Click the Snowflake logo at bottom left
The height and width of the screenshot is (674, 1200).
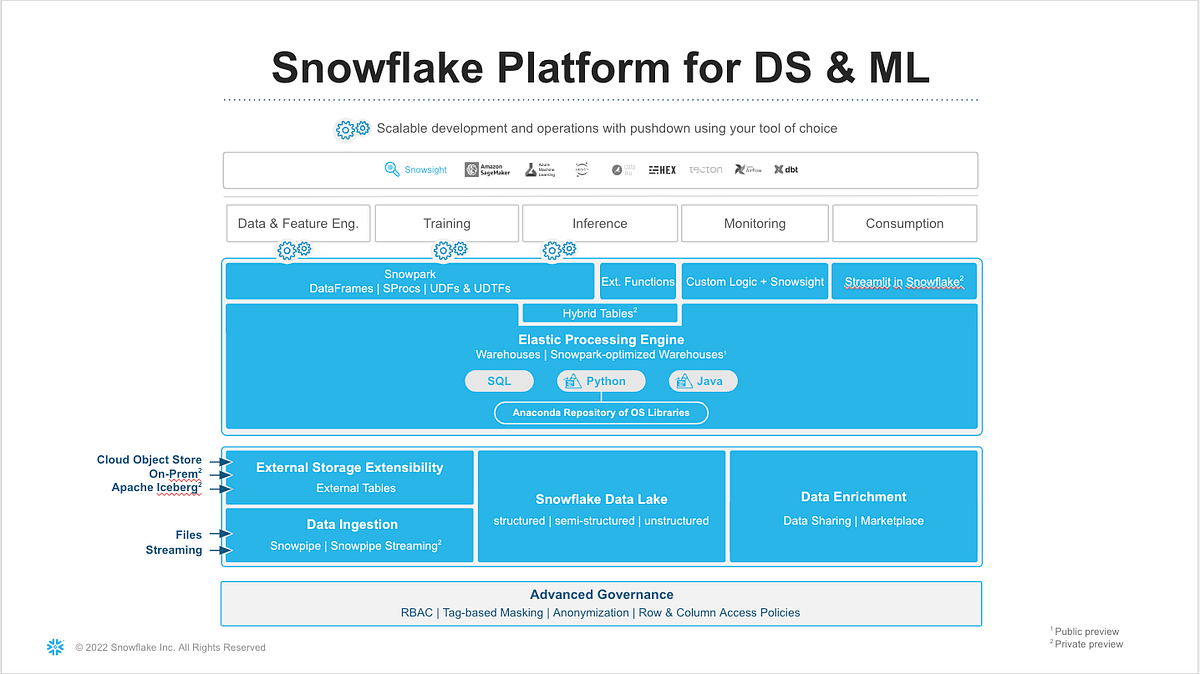pos(55,647)
